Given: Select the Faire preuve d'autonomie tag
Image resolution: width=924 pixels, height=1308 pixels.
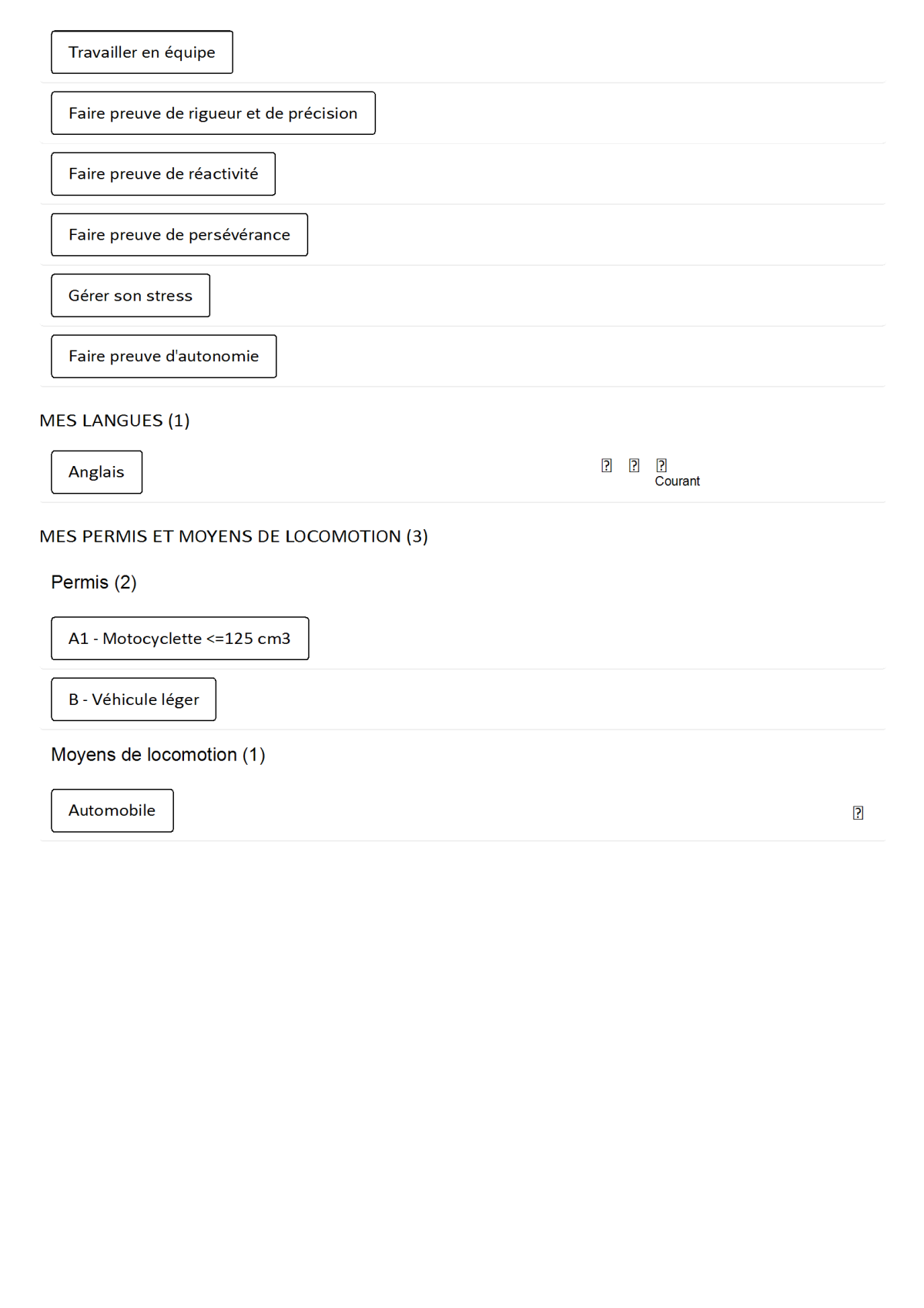Looking at the screenshot, I should 163,357.
